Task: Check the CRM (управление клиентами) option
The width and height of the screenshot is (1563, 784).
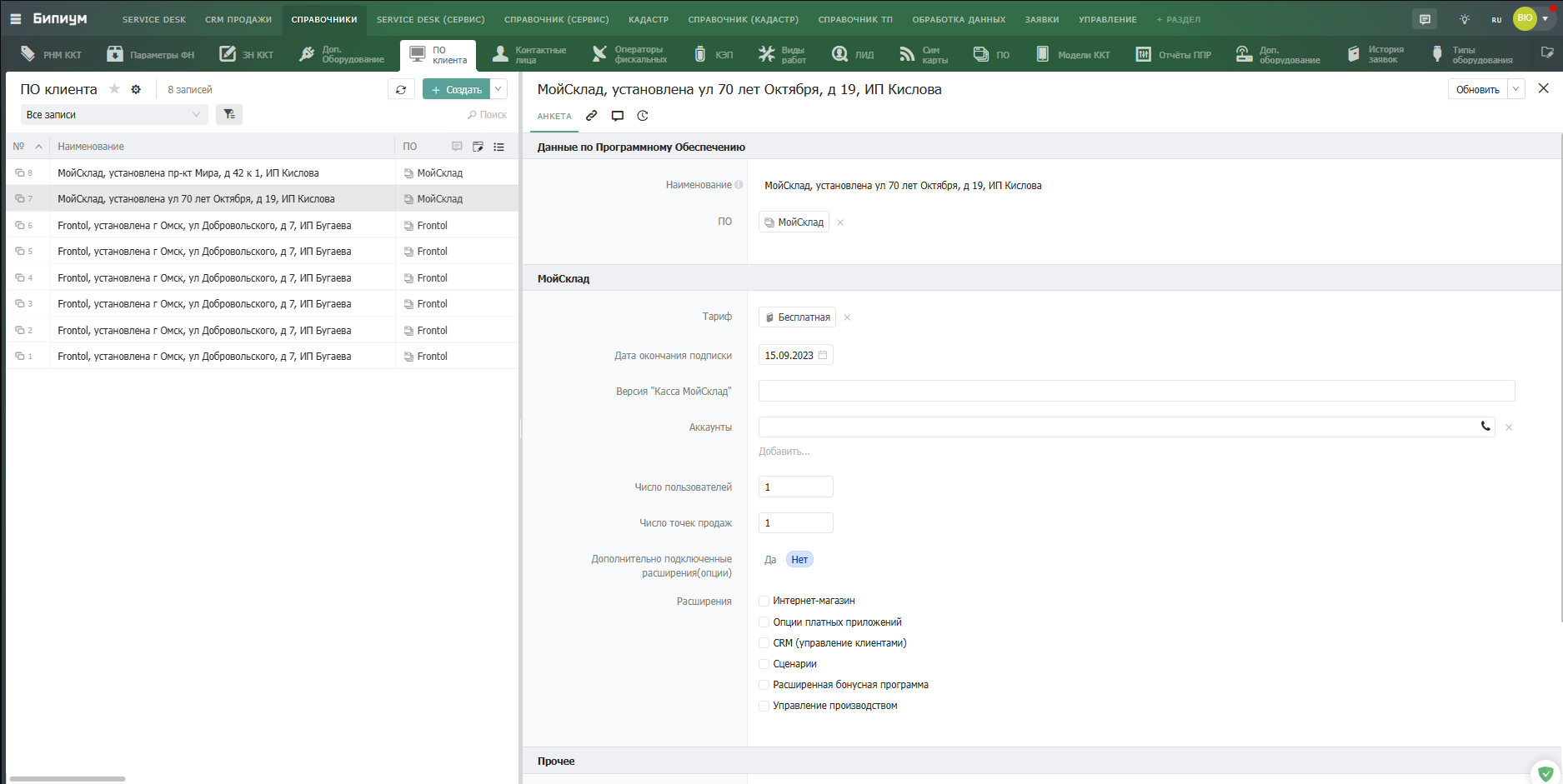Action: pos(764,642)
